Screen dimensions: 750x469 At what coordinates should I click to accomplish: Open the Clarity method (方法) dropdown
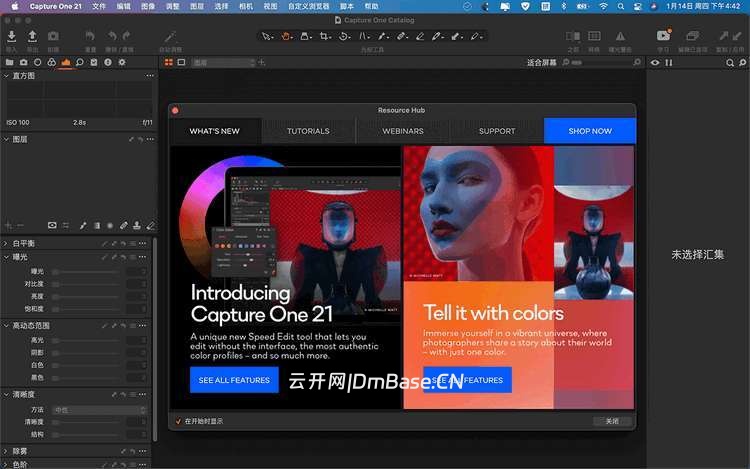pos(98,409)
